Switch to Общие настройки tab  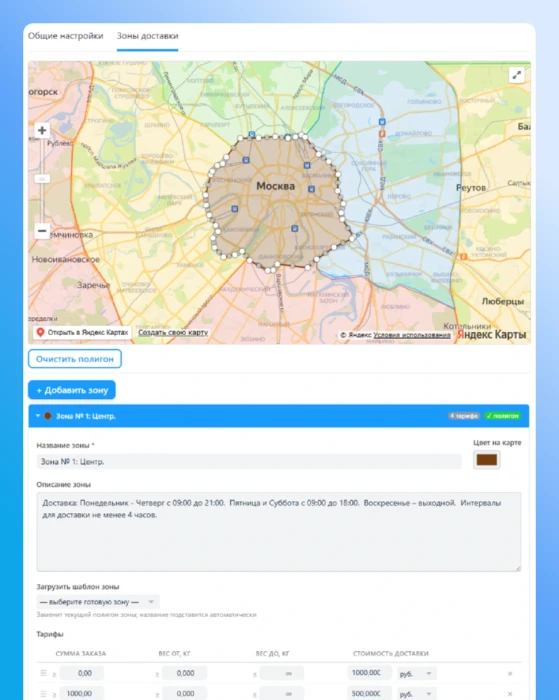(x=66, y=36)
